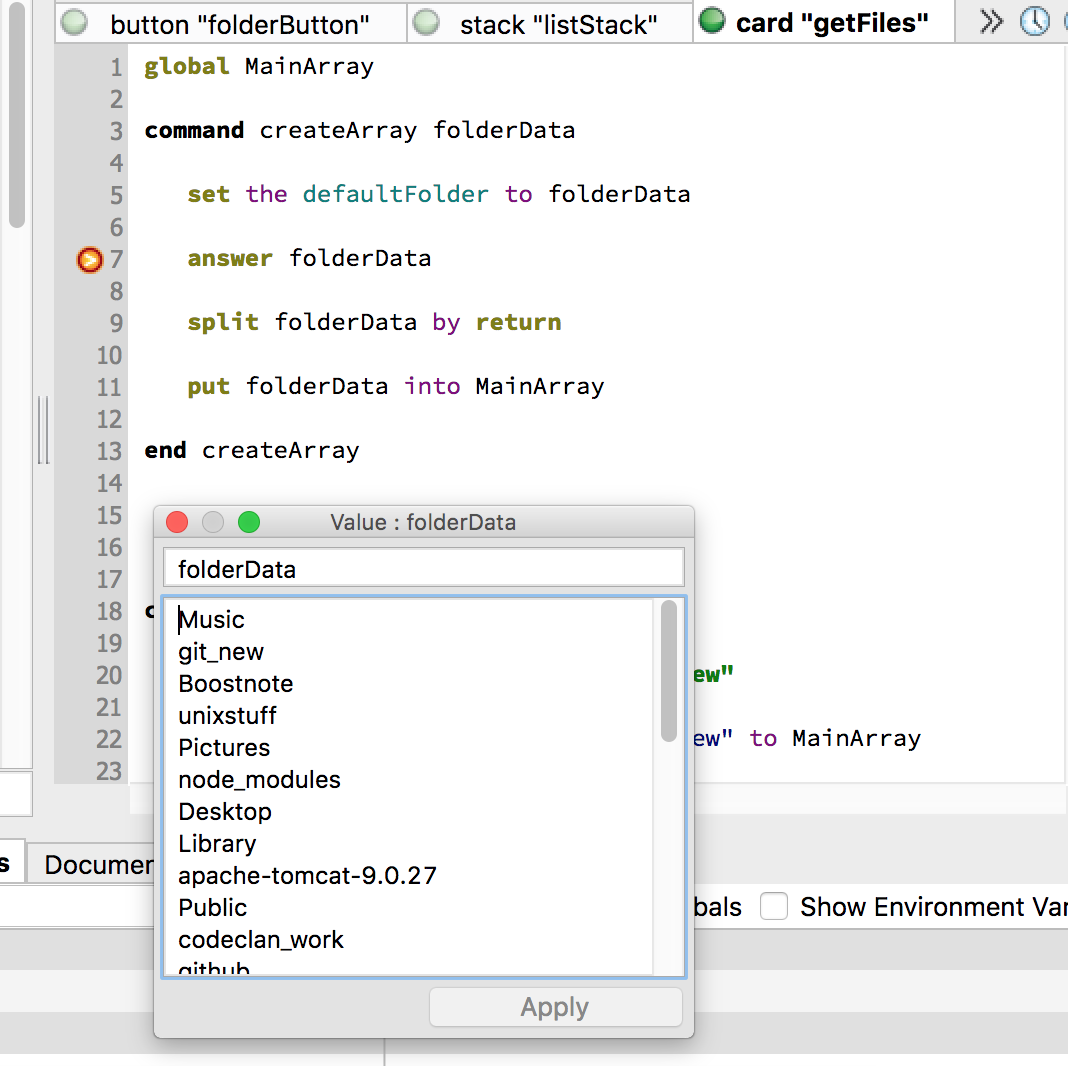Click the status dot on stack "listStack" tab

point(426,23)
